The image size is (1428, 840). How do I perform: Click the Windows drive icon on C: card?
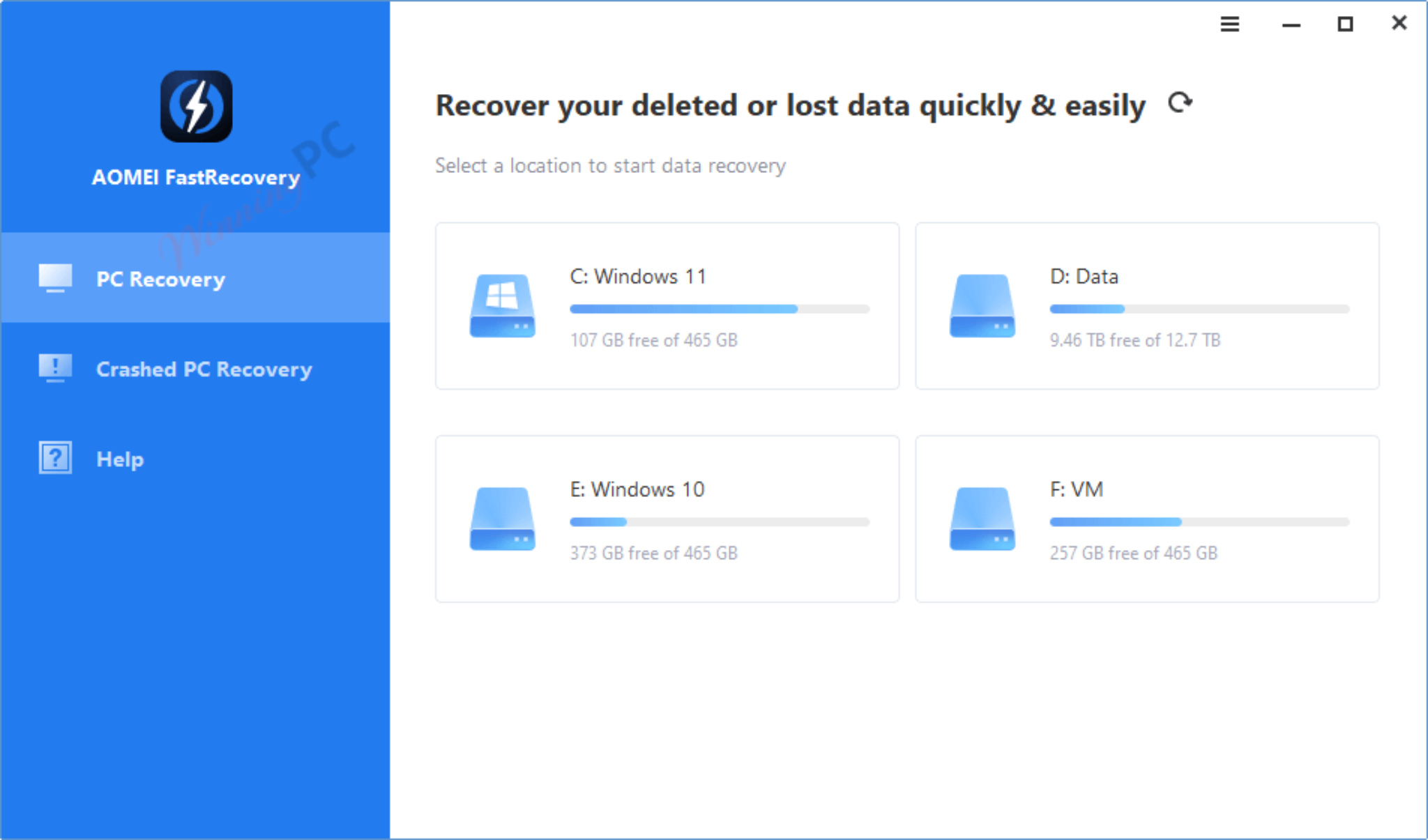501,307
